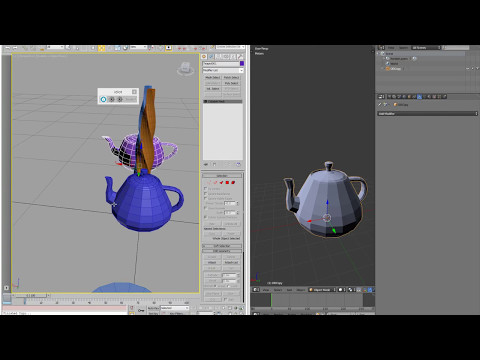The height and width of the screenshot is (360, 480).
Task: Select Polygon sub-object mode
Action: tap(227, 182)
